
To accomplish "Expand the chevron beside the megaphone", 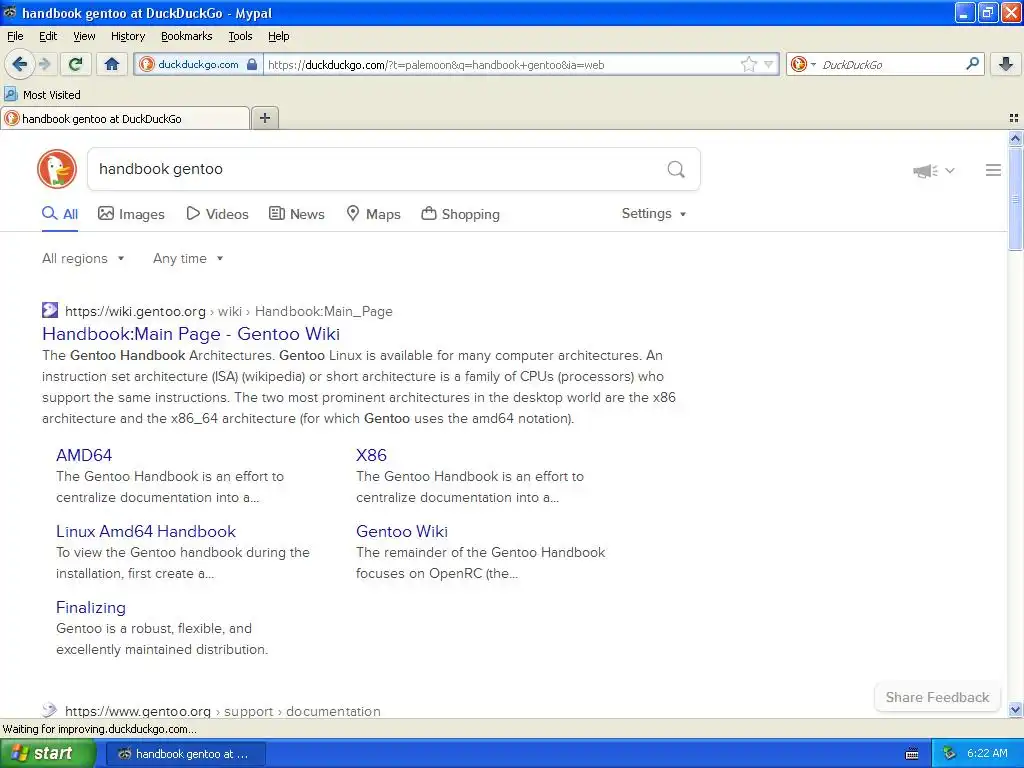I will point(950,170).
